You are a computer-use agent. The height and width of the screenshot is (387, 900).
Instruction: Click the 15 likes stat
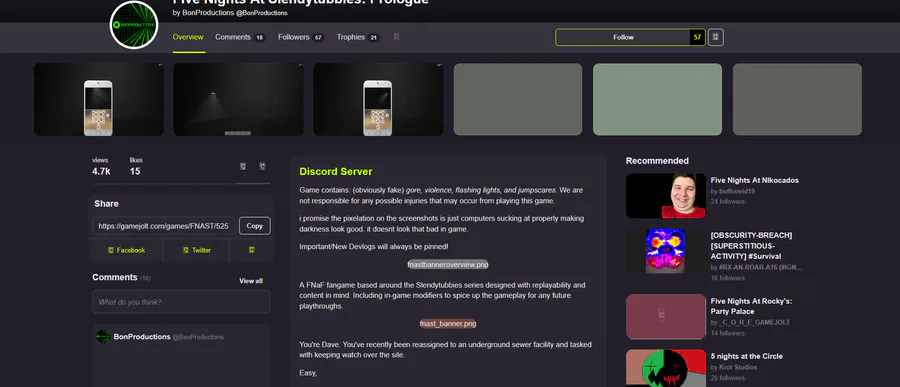click(135, 167)
